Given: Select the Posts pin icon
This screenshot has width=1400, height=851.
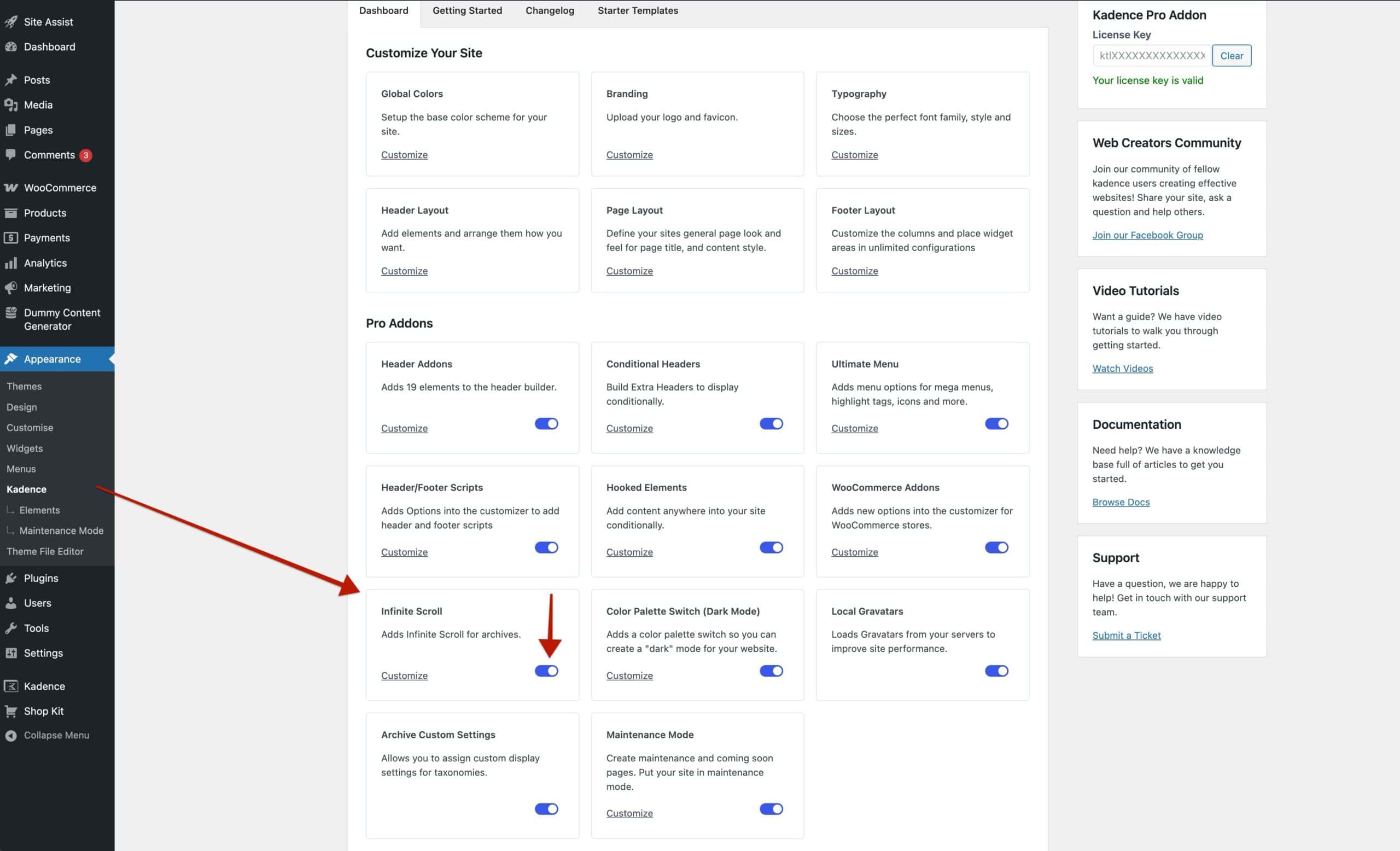Looking at the screenshot, I should (11, 79).
